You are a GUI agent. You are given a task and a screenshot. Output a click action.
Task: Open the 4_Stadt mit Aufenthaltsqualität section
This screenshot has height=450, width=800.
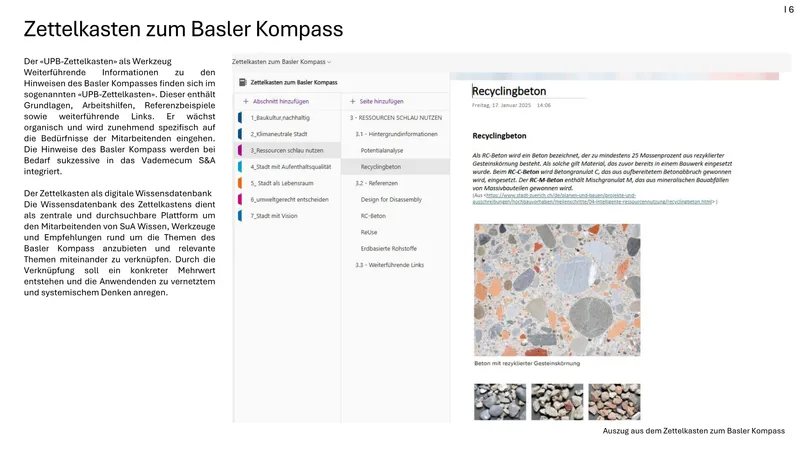(290, 167)
